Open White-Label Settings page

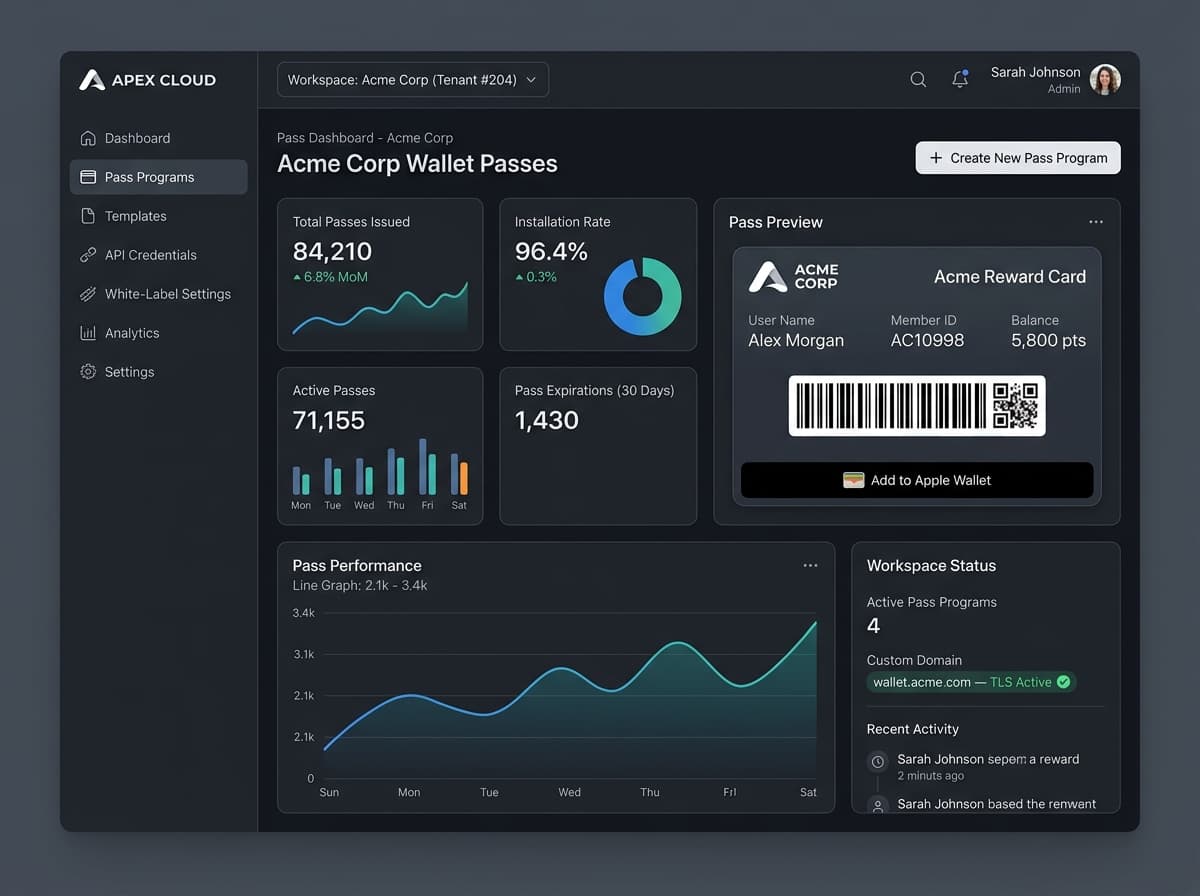tap(158, 294)
